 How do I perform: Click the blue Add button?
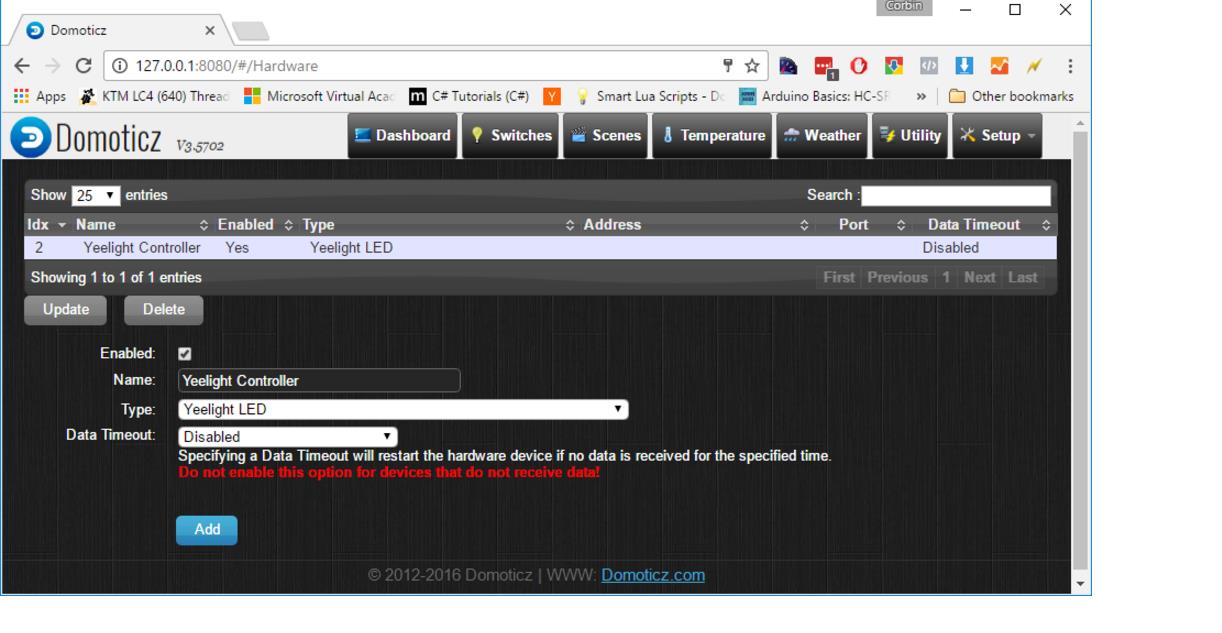pos(207,530)
